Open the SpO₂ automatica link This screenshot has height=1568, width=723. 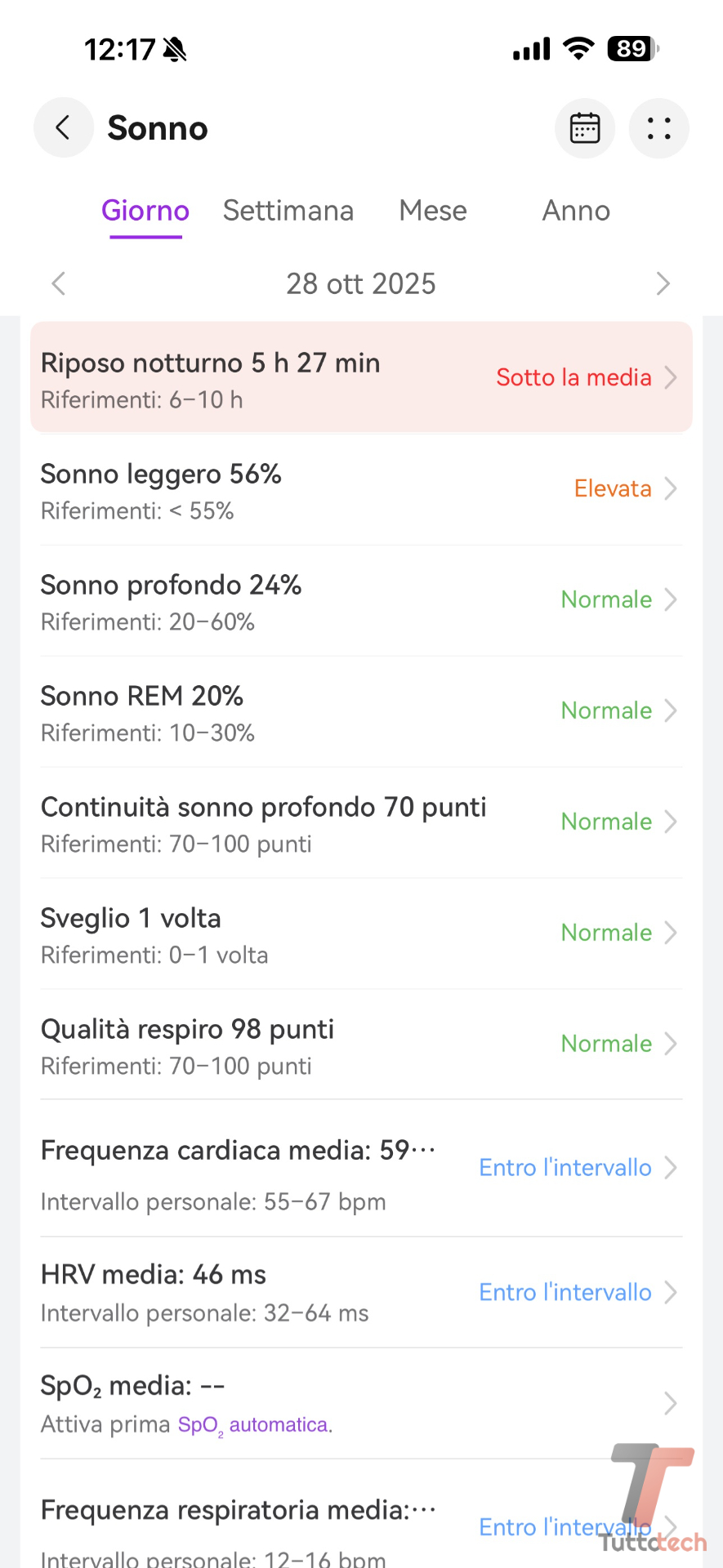tap(253, 1425)
